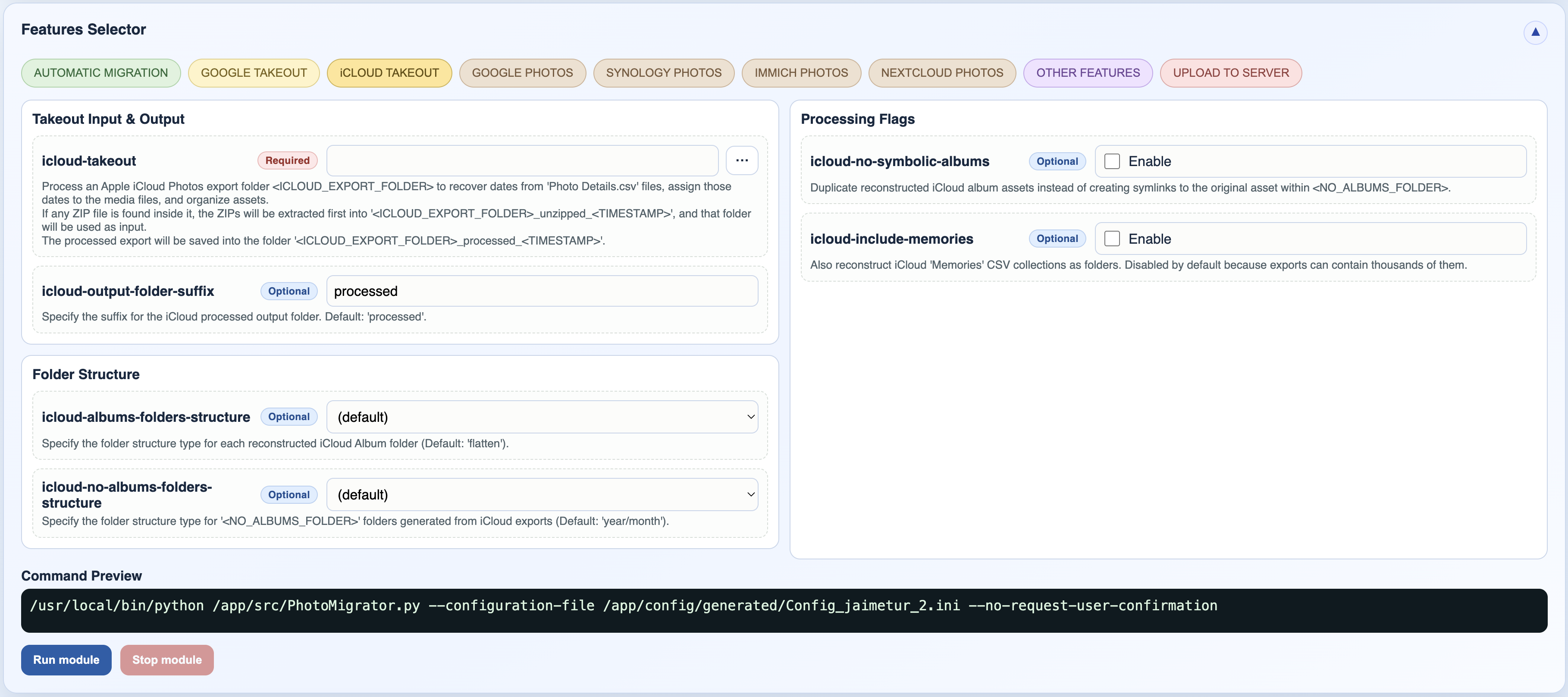Open the icloud-no-albums-folders-structure dropdown

(543, 495)
